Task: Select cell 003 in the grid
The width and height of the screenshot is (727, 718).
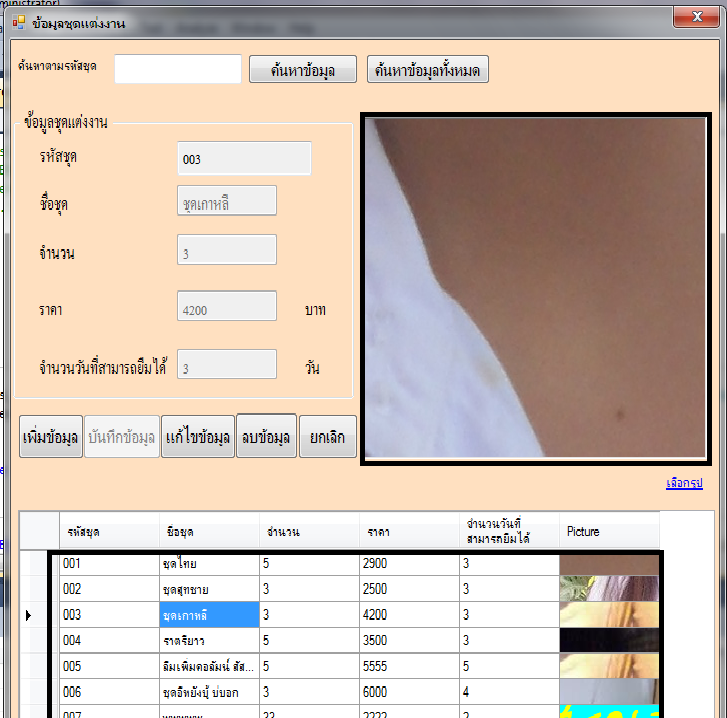Action: click(109, 615)
